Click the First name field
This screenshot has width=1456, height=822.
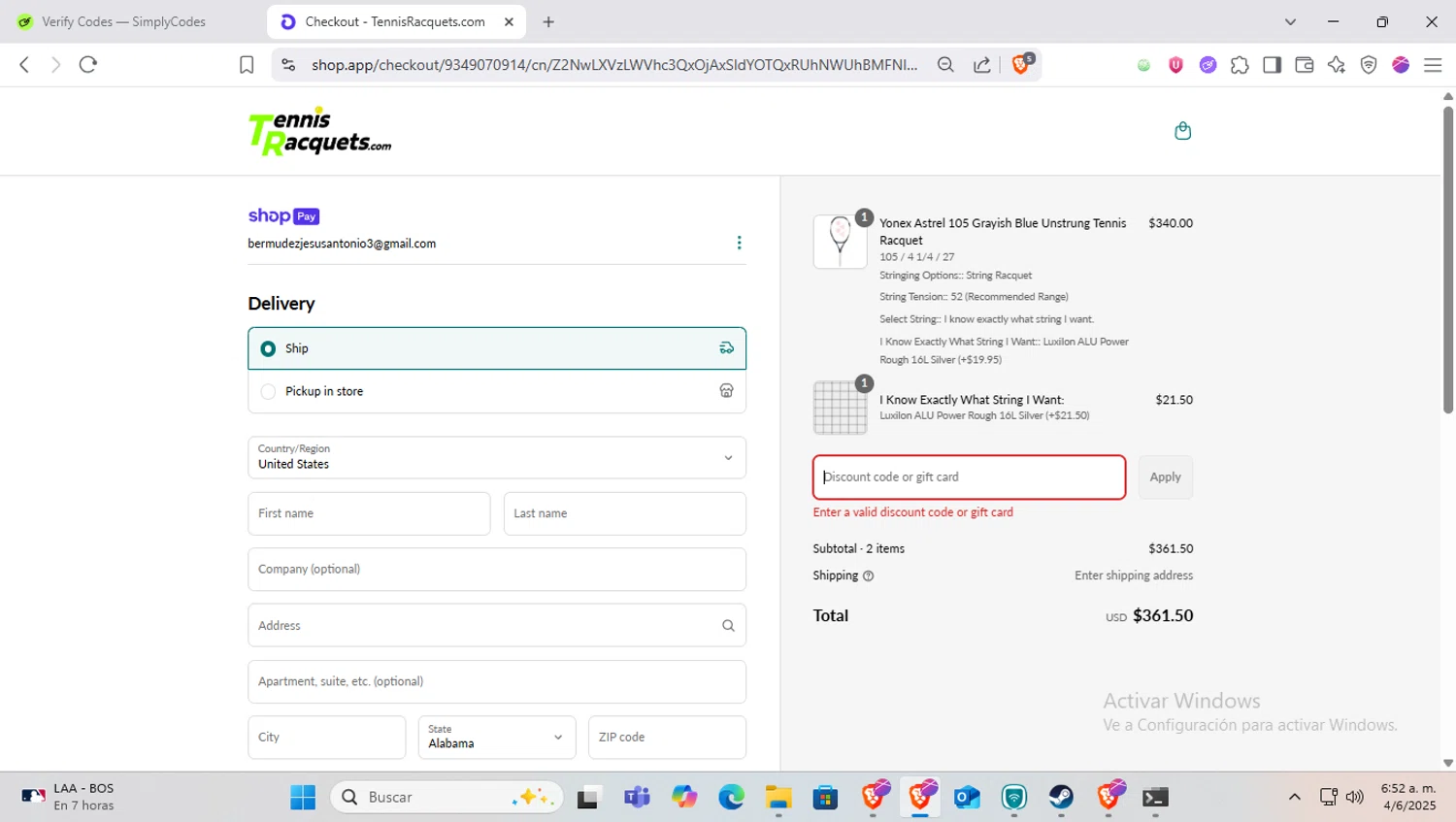tap(369, 513)
